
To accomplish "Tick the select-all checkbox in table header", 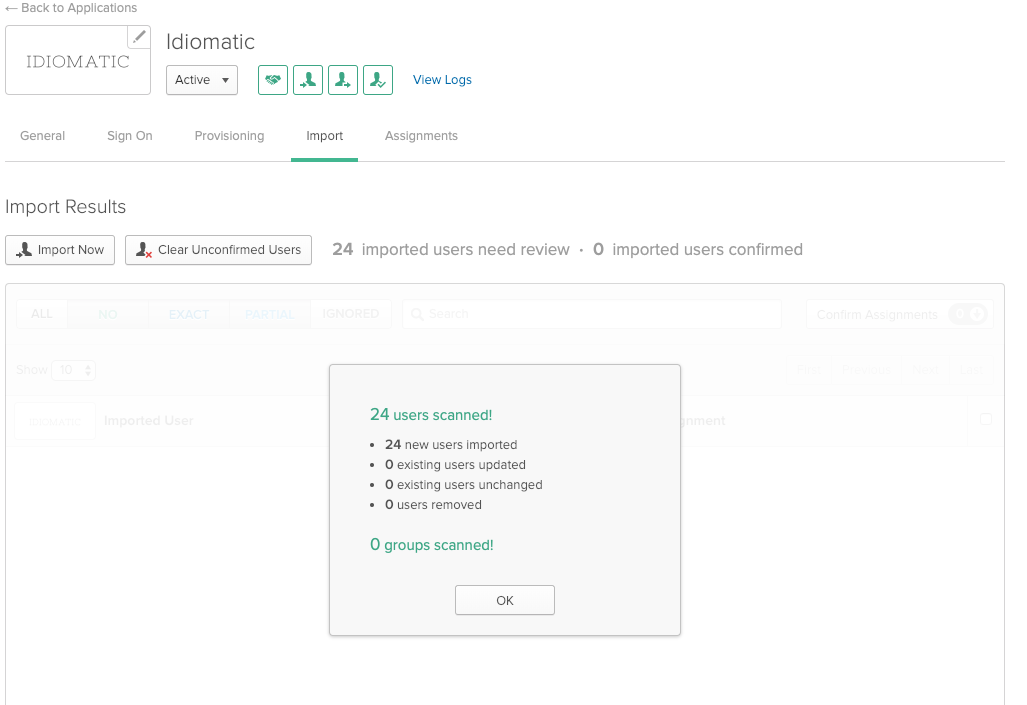I will coord(986,420).
